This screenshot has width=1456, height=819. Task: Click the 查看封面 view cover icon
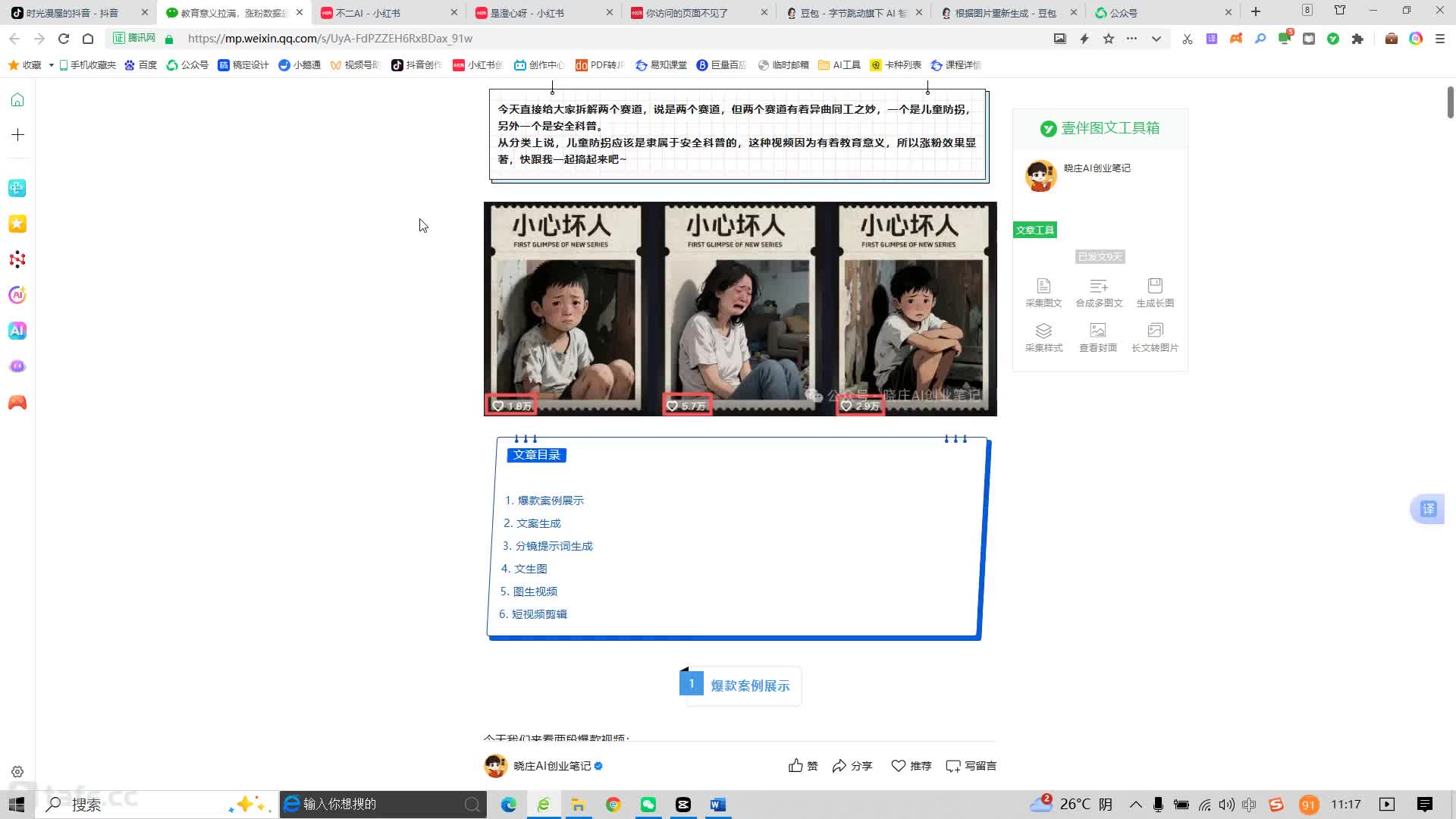1097,331
